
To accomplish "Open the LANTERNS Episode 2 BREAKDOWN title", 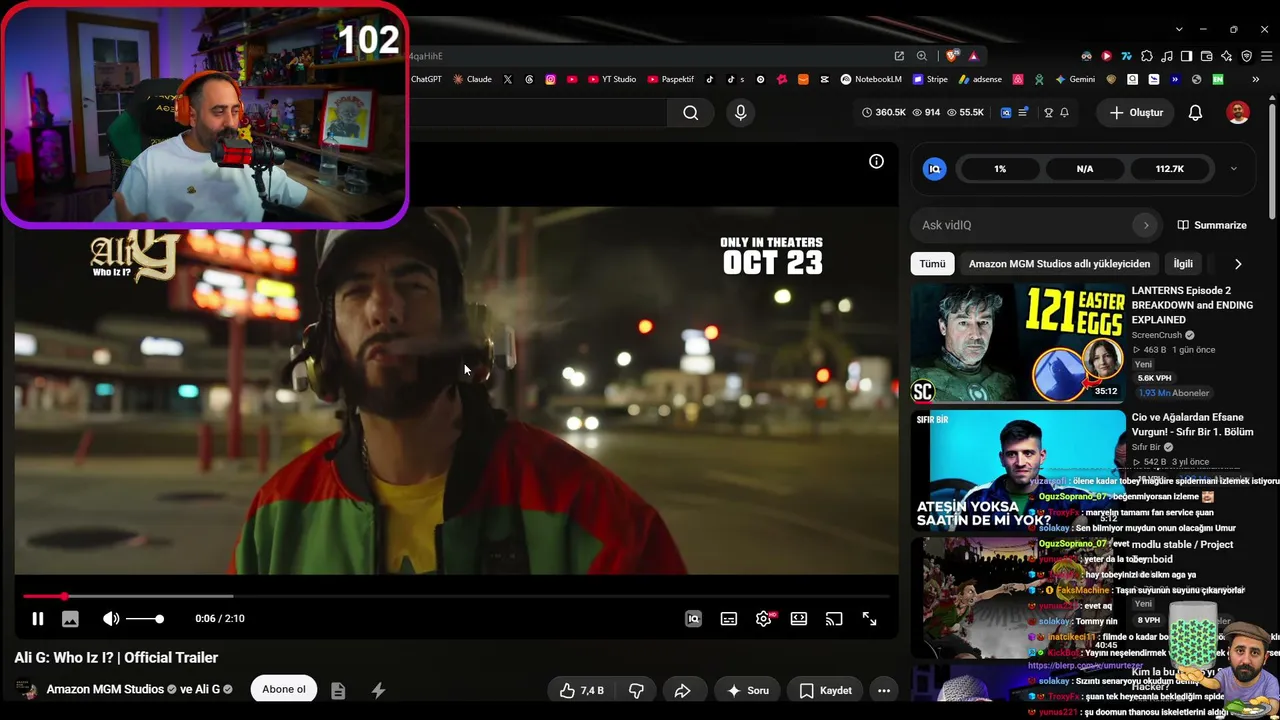I will point(1192,305).
